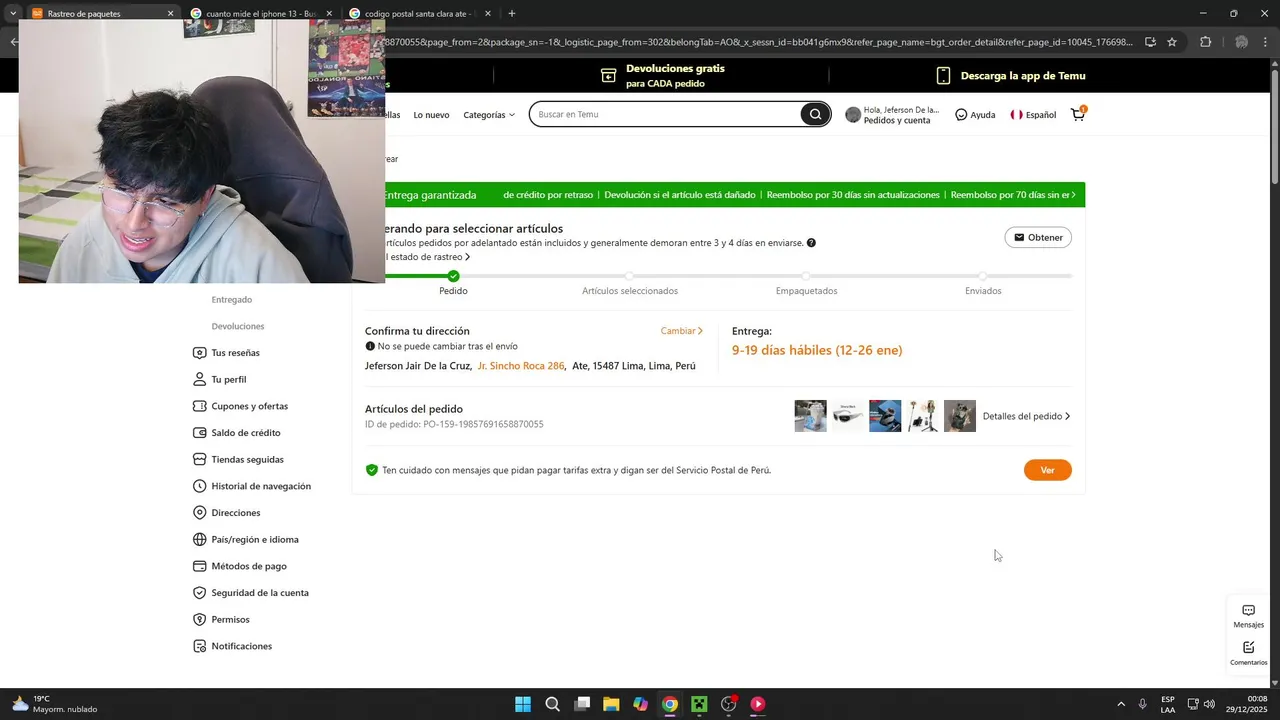Image resolution: width=1280 pixels, height=720 pixels.
Task: Switch to the Rastreo de paquetes tab
Action: [x=102, y=13]
